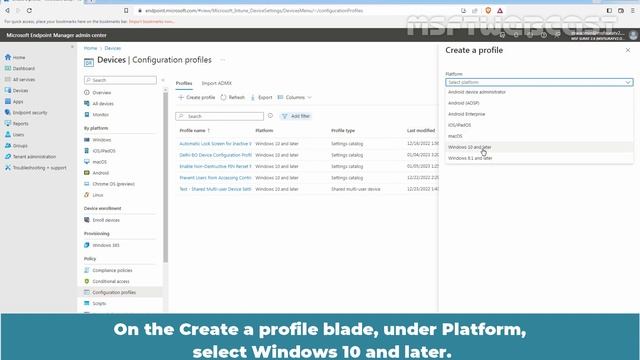
Task: Focus the devices menu search box
Action: point(120,80)
